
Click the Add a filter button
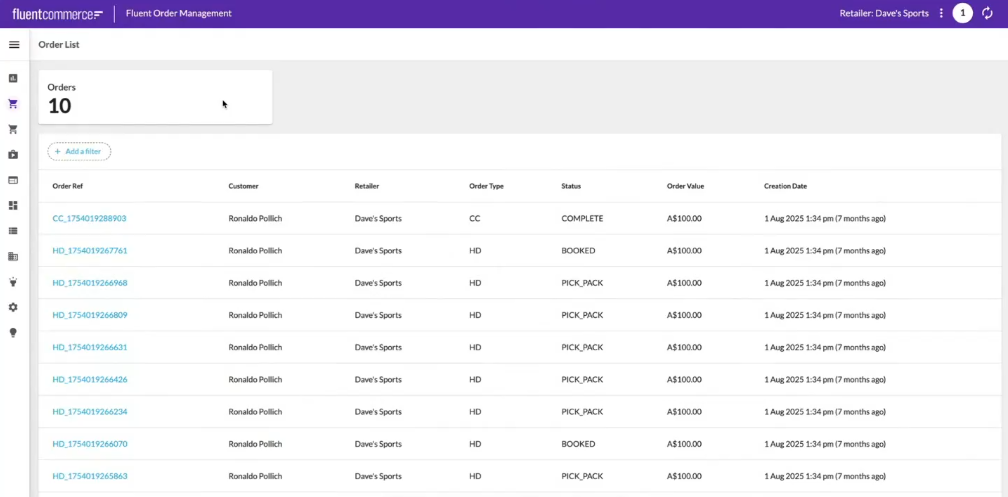(x=79, y=152)
